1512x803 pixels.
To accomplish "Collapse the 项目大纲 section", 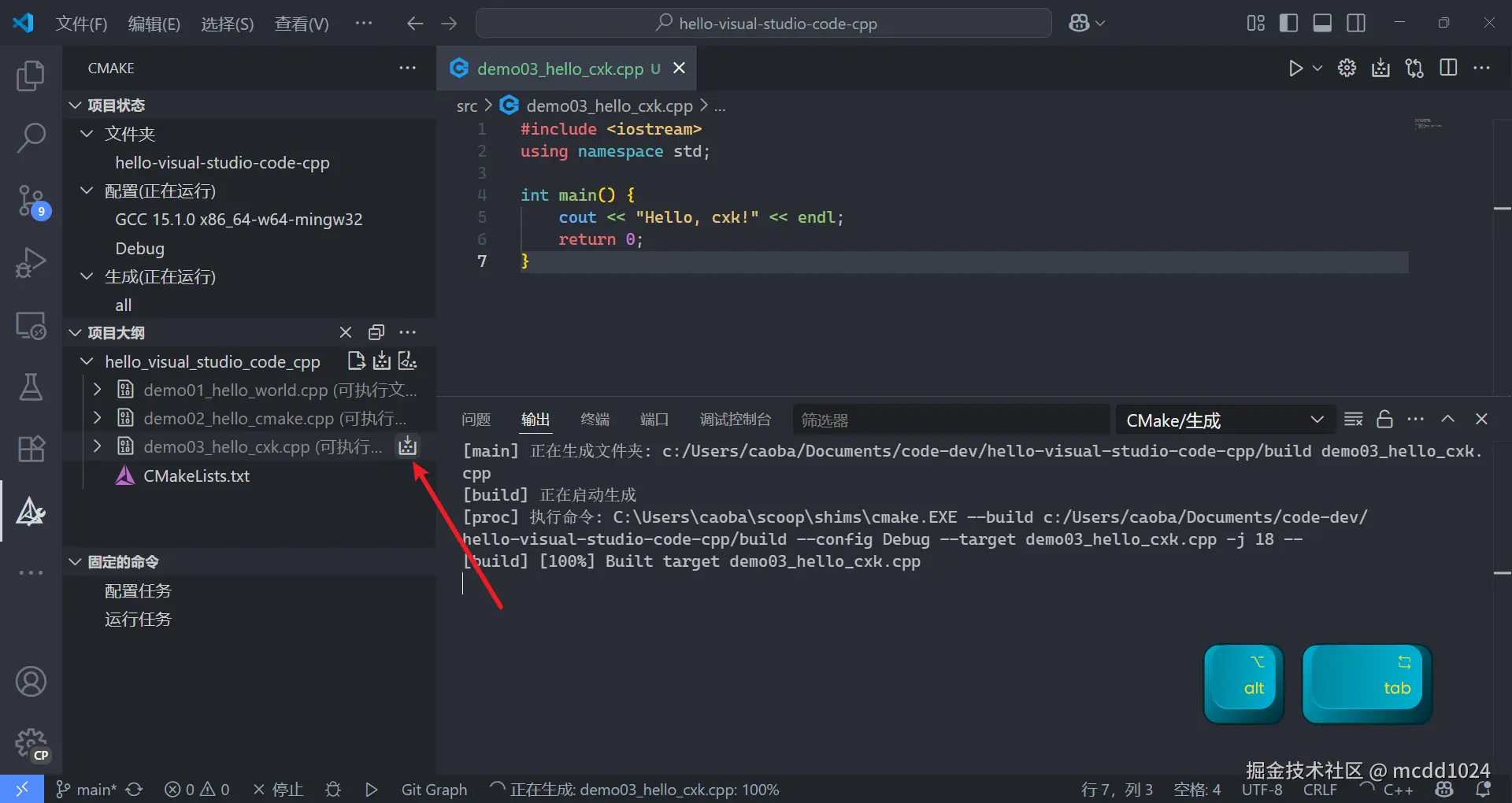I will point(76,332).
